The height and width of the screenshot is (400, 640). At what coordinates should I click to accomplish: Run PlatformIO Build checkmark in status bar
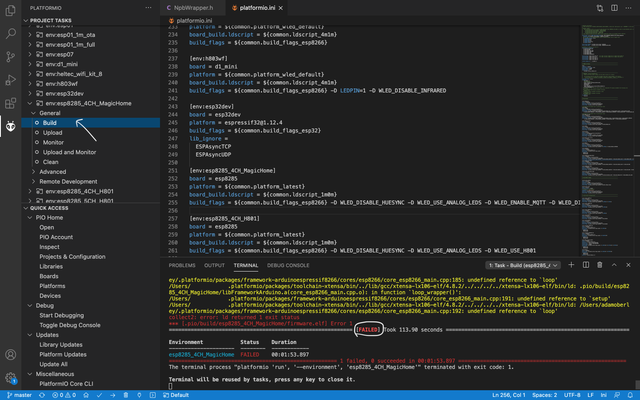click(99, 395)
